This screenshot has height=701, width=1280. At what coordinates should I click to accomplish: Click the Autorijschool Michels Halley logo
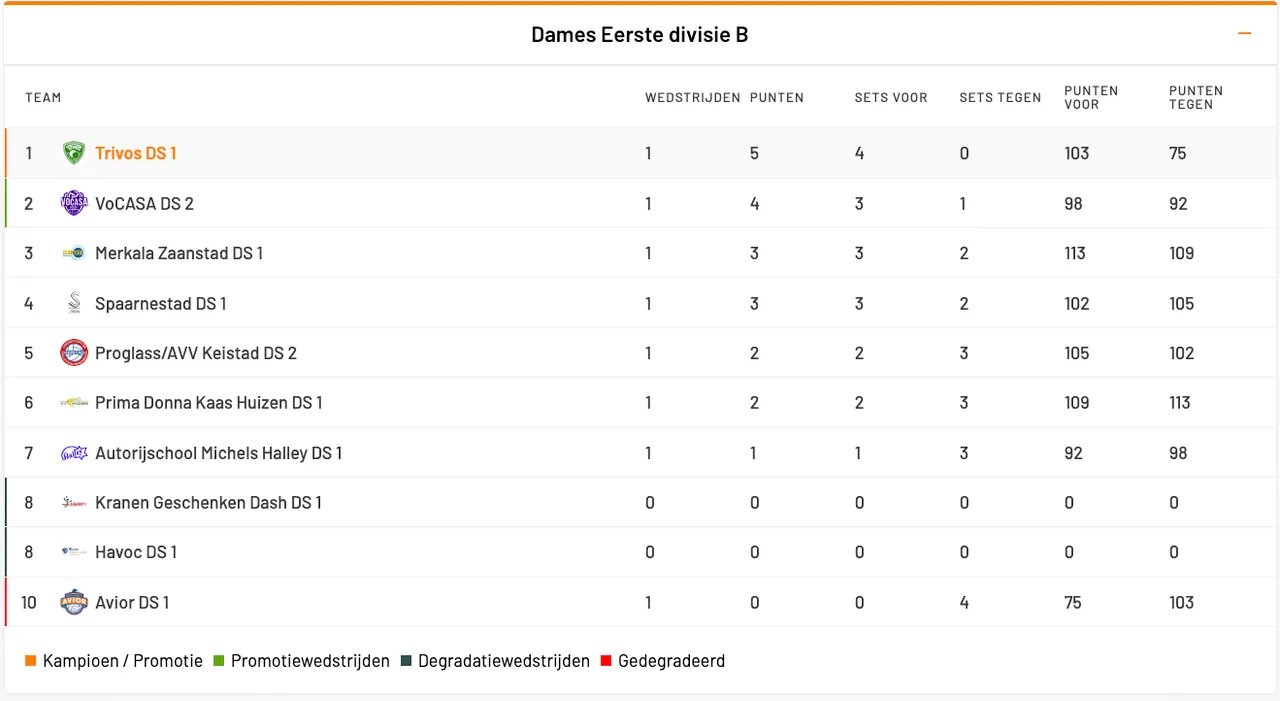74,453
